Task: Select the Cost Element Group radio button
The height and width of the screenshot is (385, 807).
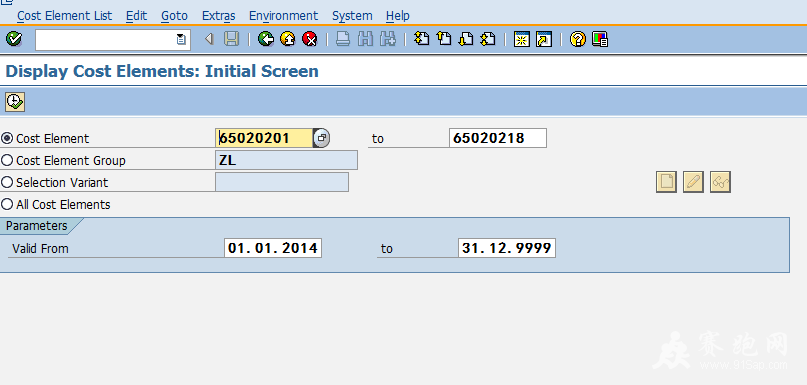Action: pyautogui.click(x=7, y=160)
